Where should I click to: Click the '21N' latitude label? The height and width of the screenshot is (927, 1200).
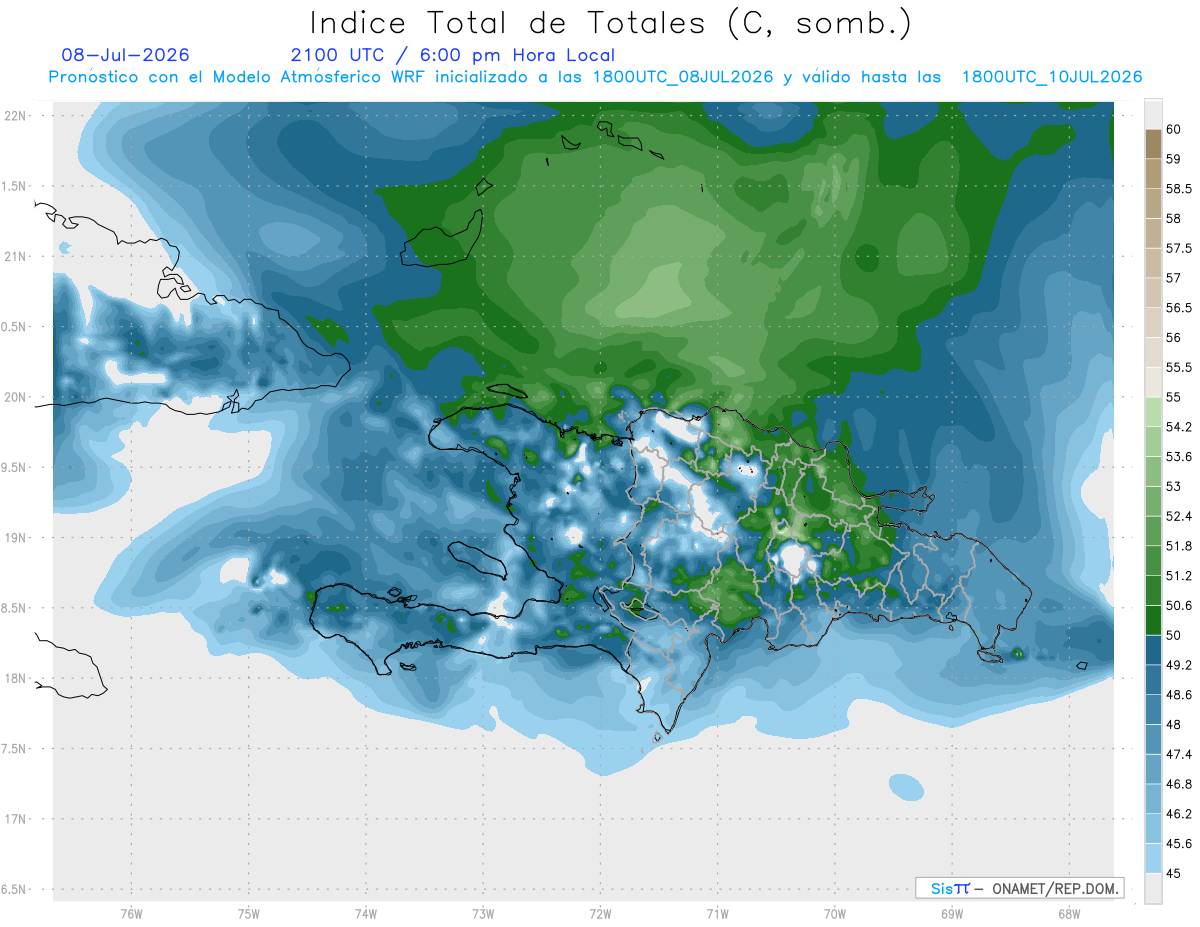coord(15,256)
